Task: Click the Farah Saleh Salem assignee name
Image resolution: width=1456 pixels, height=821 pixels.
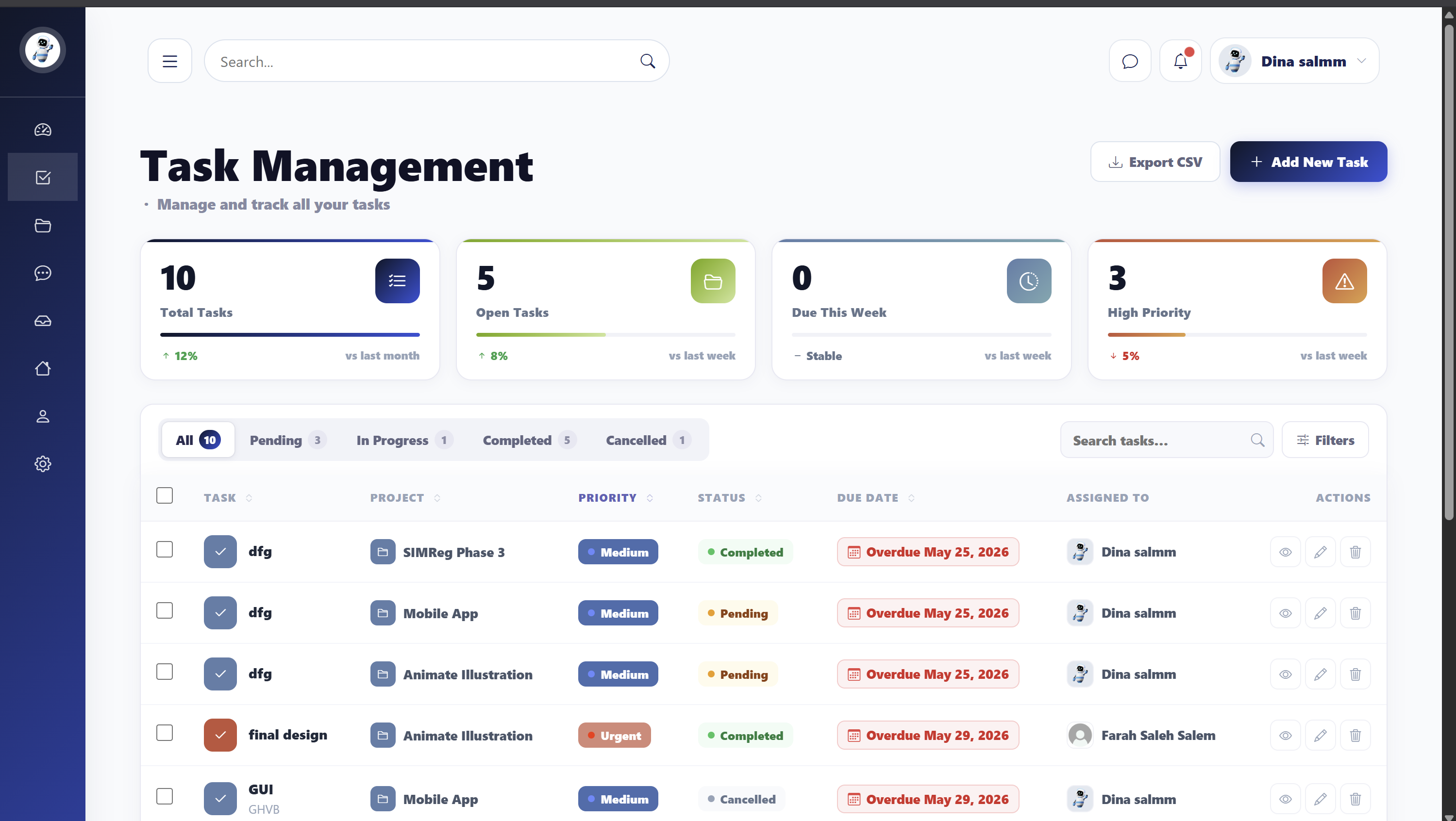Action: click(x=1158, y=735)
